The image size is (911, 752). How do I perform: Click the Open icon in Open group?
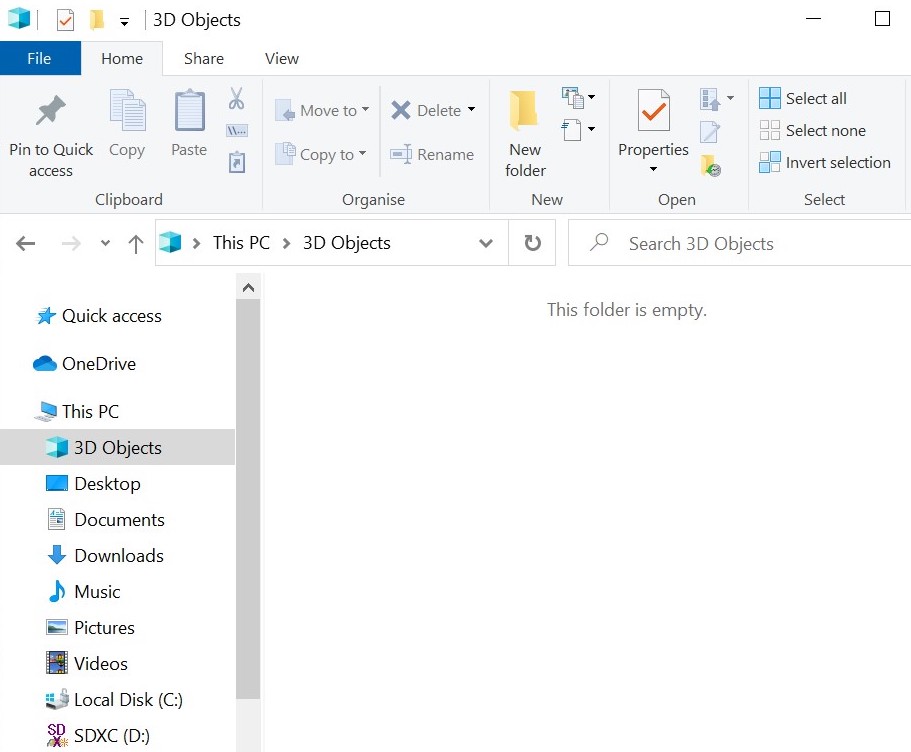point(710,99)
